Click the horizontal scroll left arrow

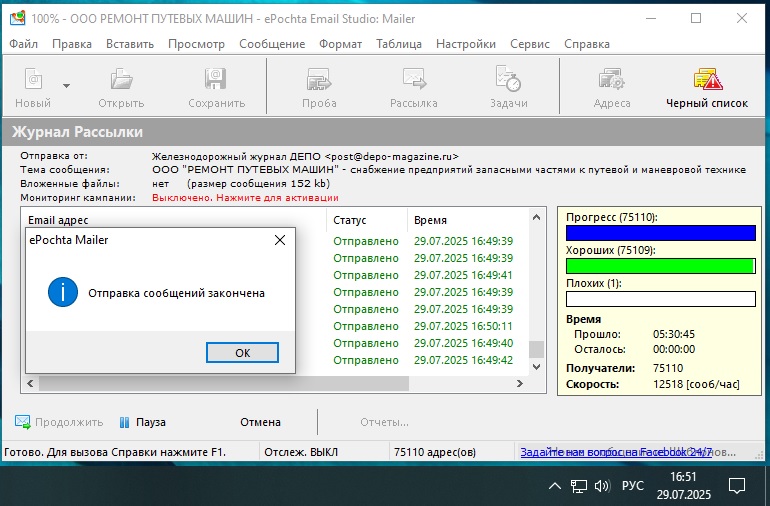click(x=30, y=384)
